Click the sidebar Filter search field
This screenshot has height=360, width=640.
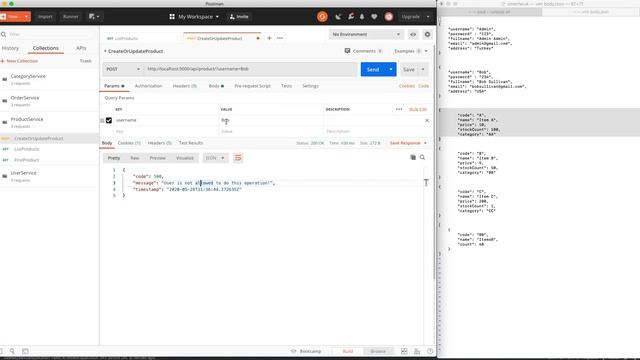pyautogui.click(x=49, y=34)
